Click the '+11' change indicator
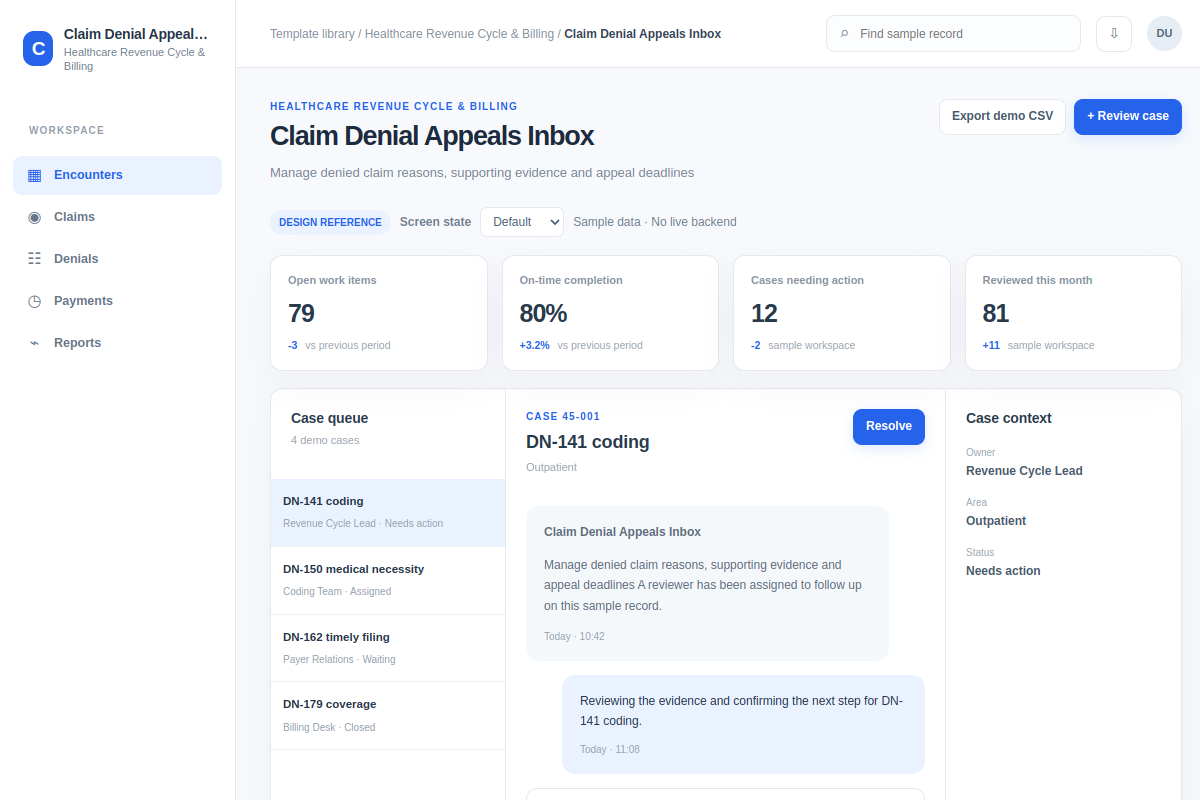The image size is (1200, 800). tap(991, 345)
